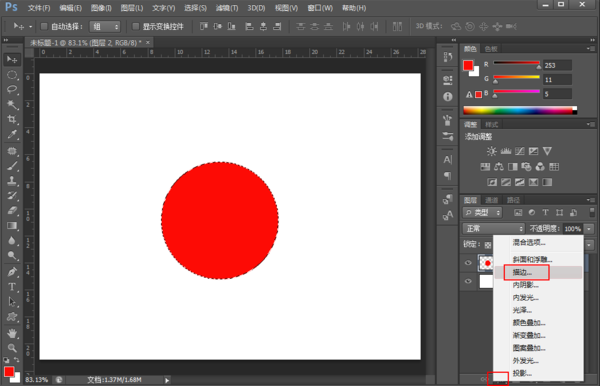This screenshot has width=600, height=386.
Task: Select the Elliptical Marquee tool
Action: pyautogui.click(x=12, y=75)
